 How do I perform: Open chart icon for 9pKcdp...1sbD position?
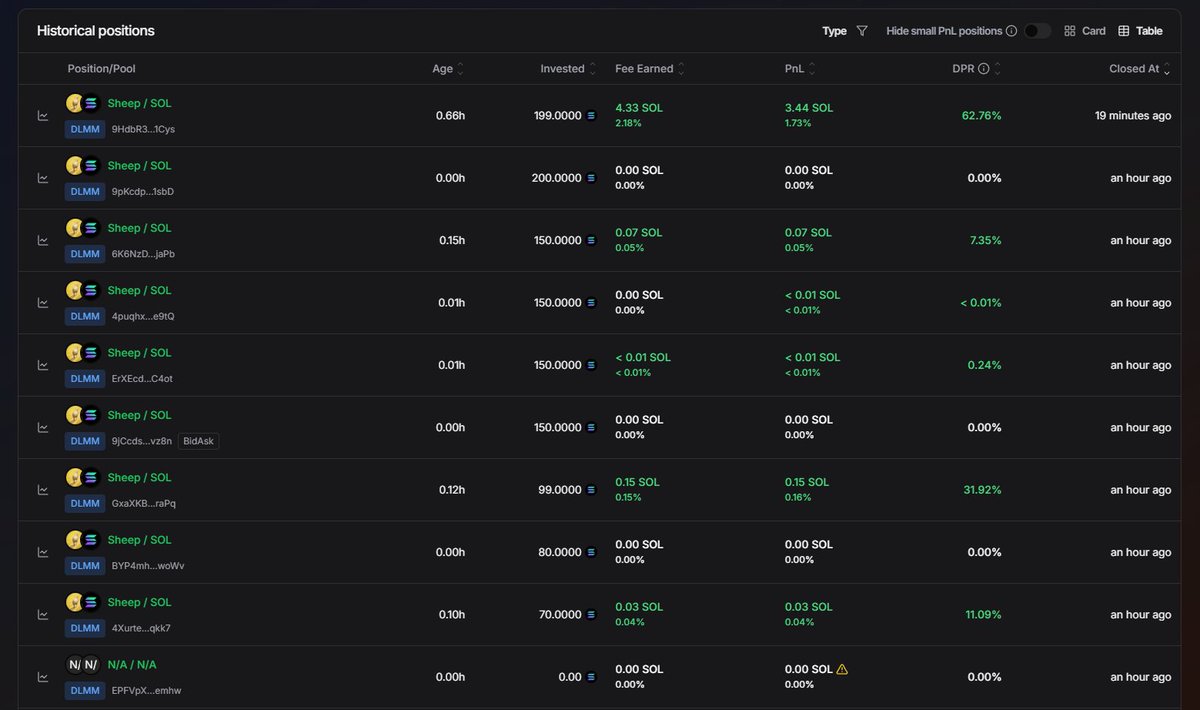pyautogui.click(x=43, y=178)
